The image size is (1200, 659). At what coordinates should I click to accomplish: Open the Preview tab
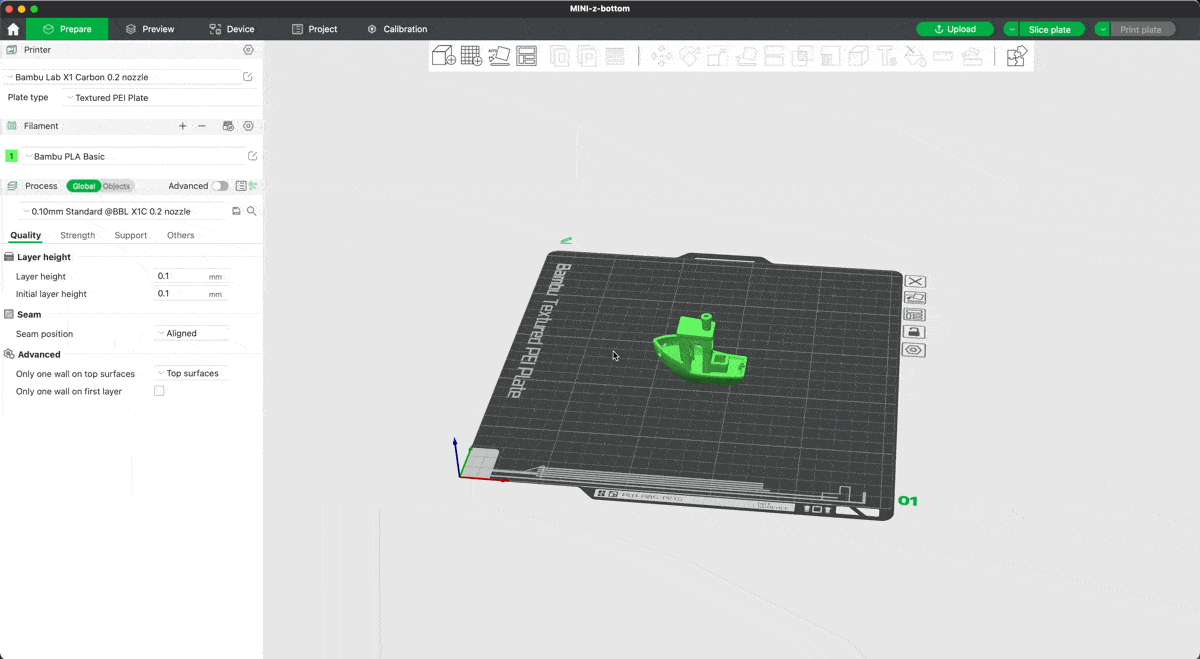pos(150,29)
